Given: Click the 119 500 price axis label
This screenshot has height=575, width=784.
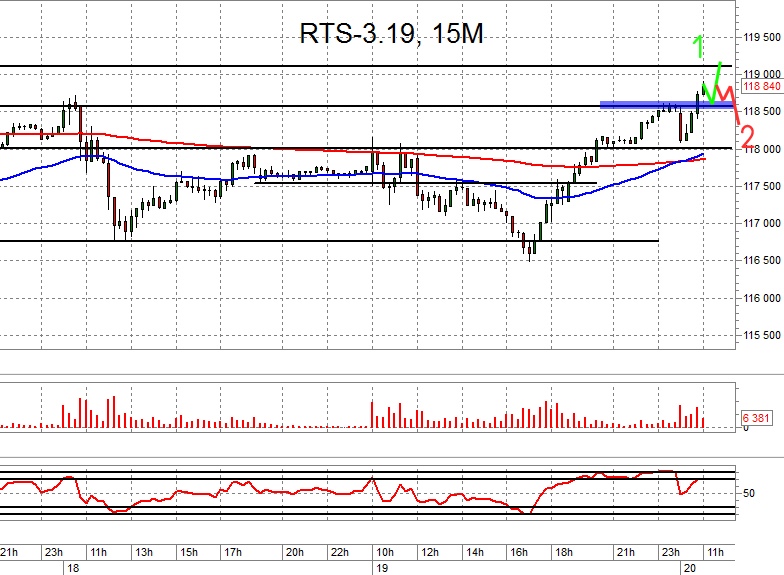Looking at the screenshot, I should point(762,38).
